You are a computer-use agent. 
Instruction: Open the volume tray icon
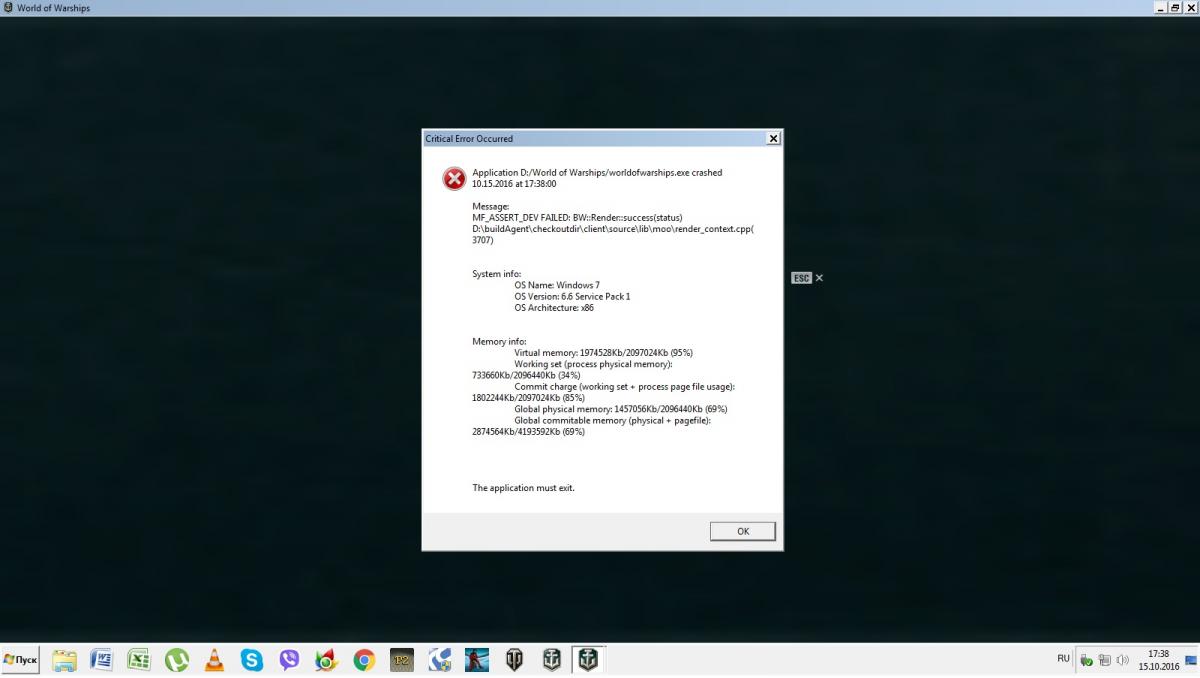coord(1122,660)
